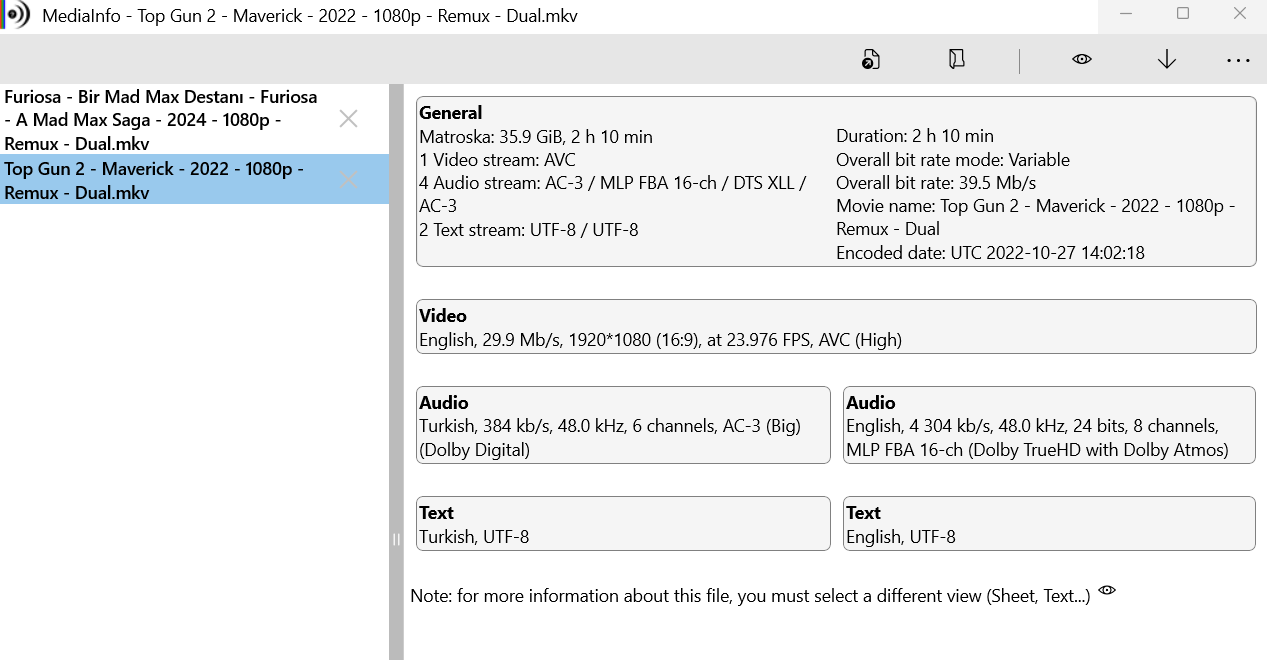Click the "Video" section heading
The width and height of the screenshot is (1267, 660).
(443, 316)
